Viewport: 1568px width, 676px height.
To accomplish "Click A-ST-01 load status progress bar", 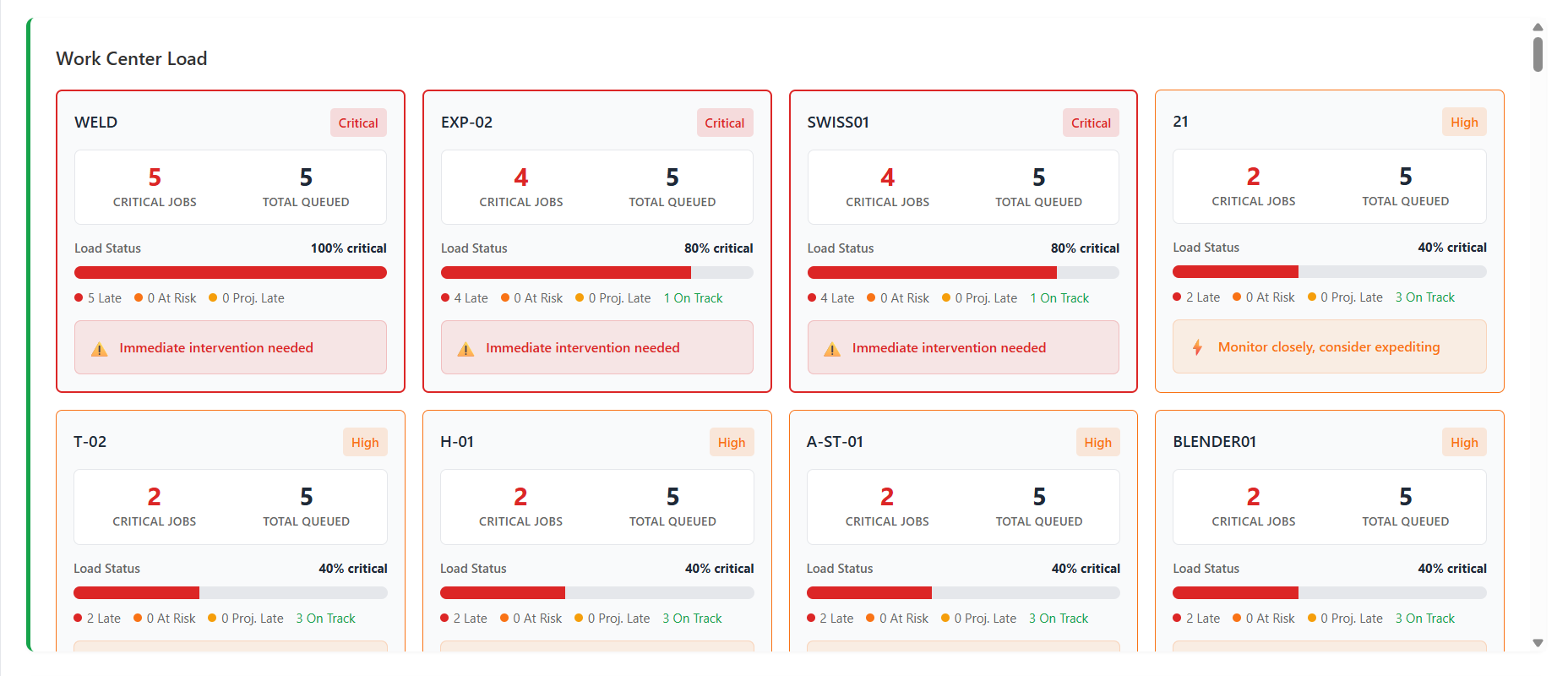I will pos(963,592).
